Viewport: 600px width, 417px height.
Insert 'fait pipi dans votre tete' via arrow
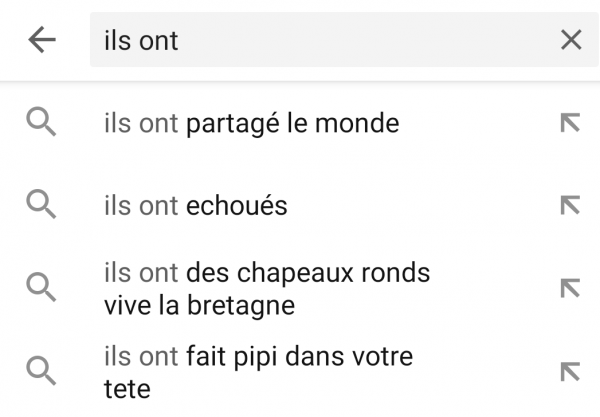click(x=570, y=371)
